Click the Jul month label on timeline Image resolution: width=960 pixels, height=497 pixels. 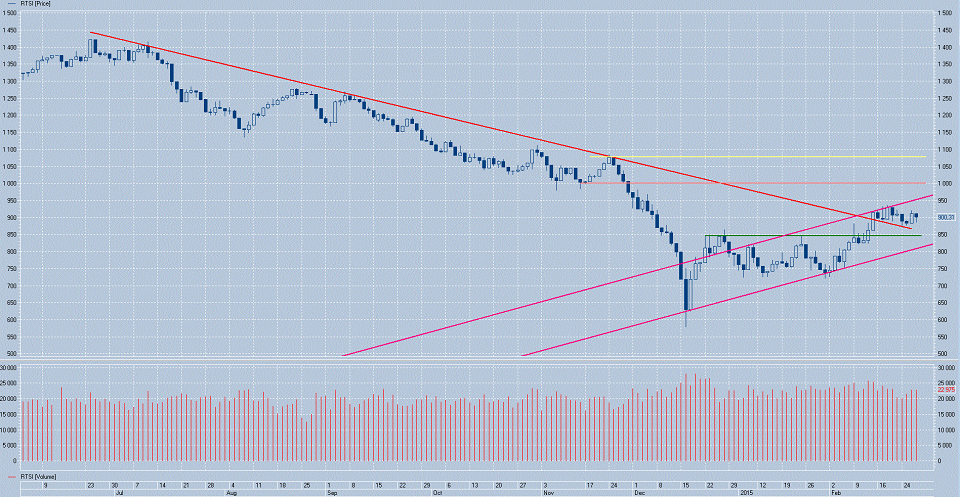120,493
